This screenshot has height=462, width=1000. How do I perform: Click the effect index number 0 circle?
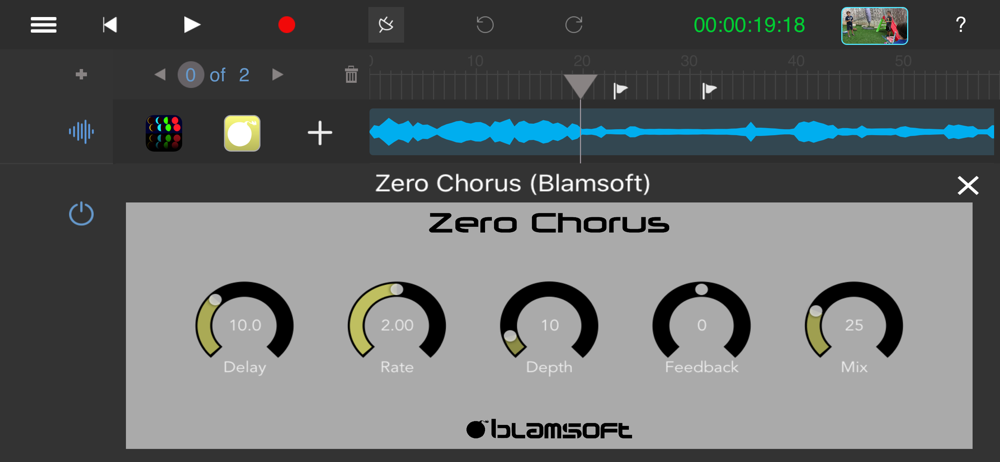click(x=190, y=75)
